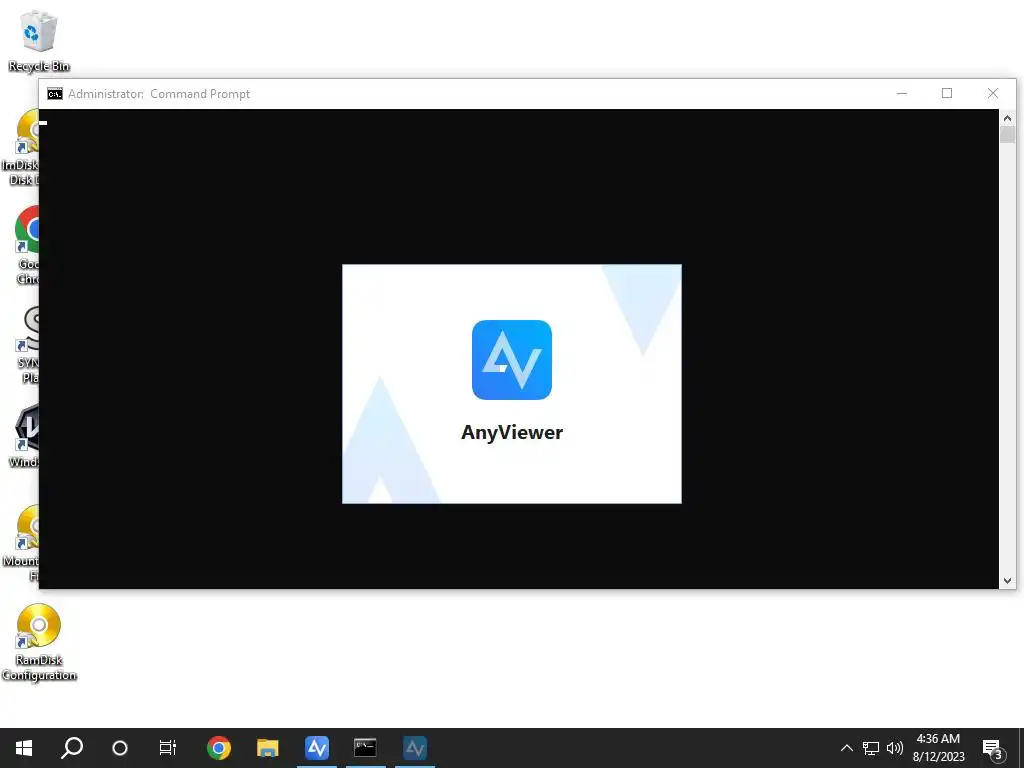This screenshot has width=1024, height=768.
Task: Open the RamDisk Configuration shortcut
Action: 39,642
